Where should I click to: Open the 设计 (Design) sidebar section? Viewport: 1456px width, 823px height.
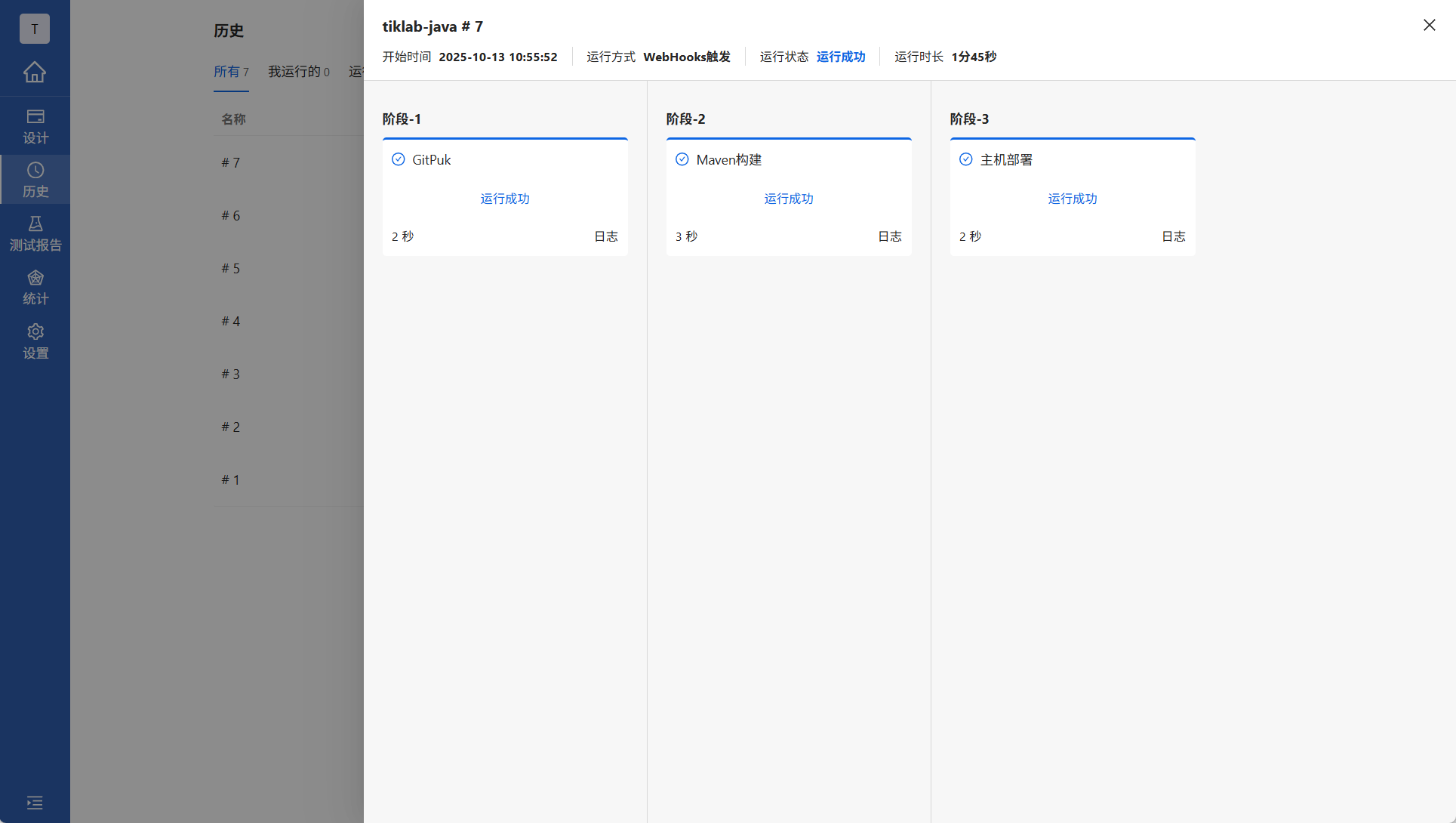35,126
